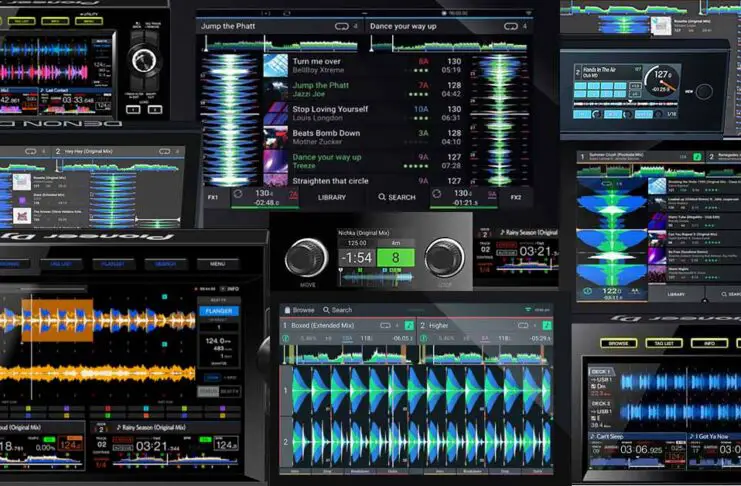Viewport: 741px width, 486px height.
Task: Click album art for Turn me over
Action: [276, 65]
